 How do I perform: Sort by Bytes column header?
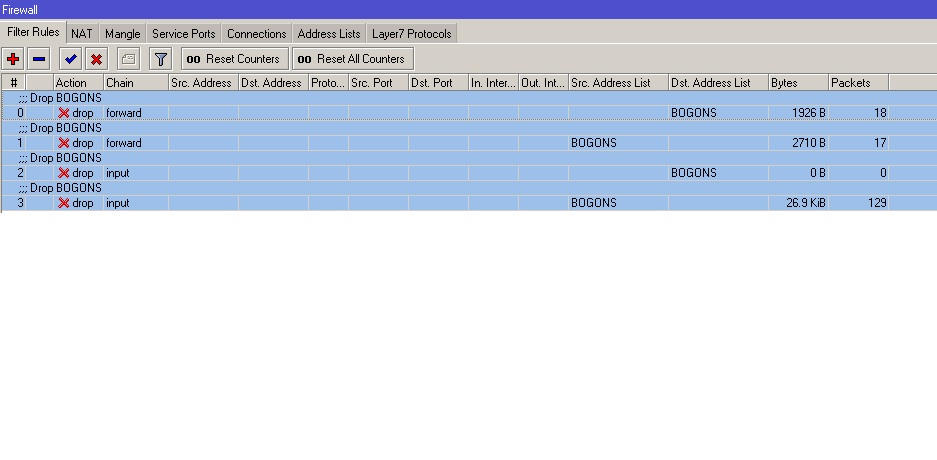click(798, 82)
